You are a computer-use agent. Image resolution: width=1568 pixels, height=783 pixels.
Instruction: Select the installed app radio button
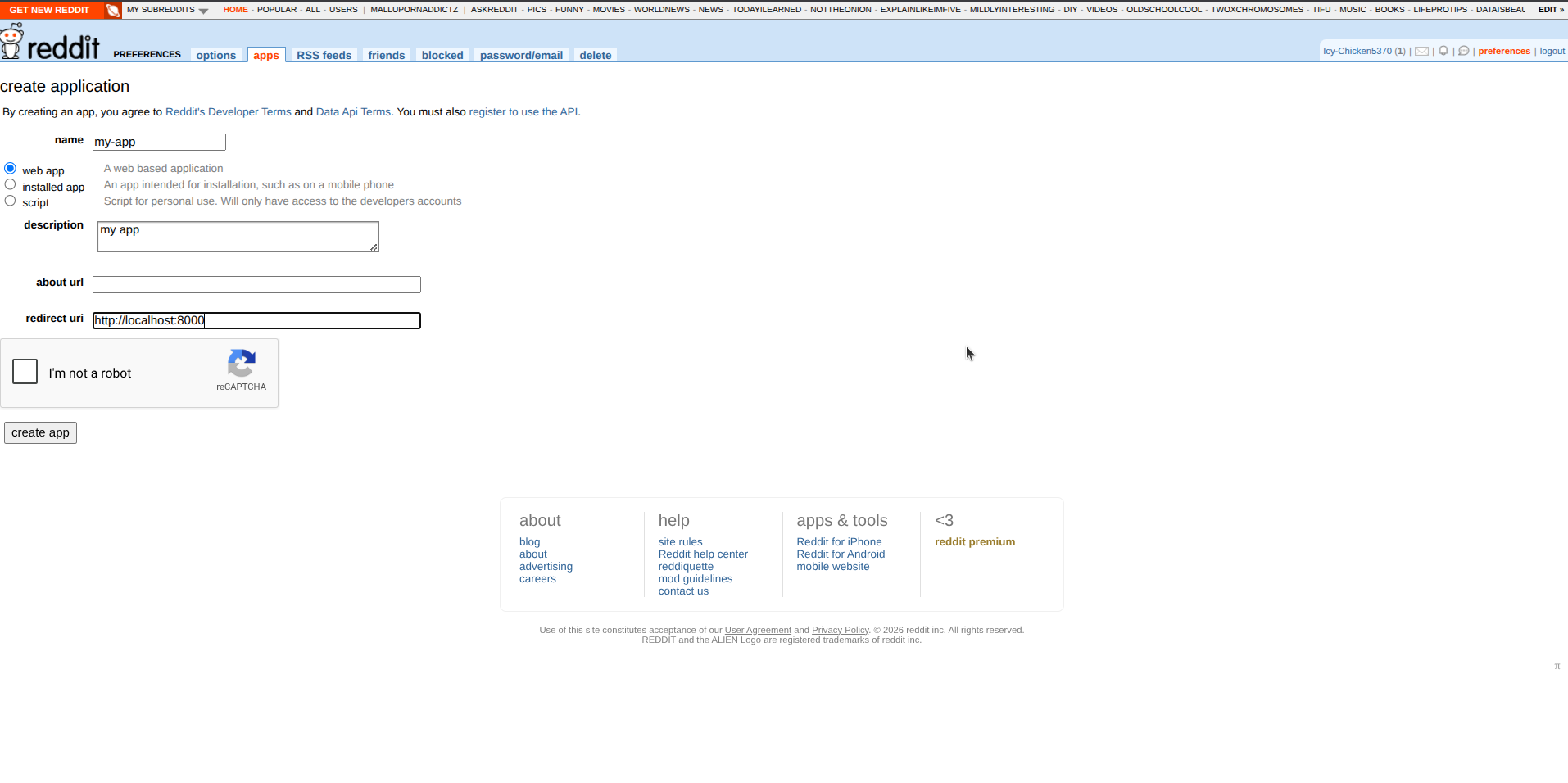[x=10, y=184]
